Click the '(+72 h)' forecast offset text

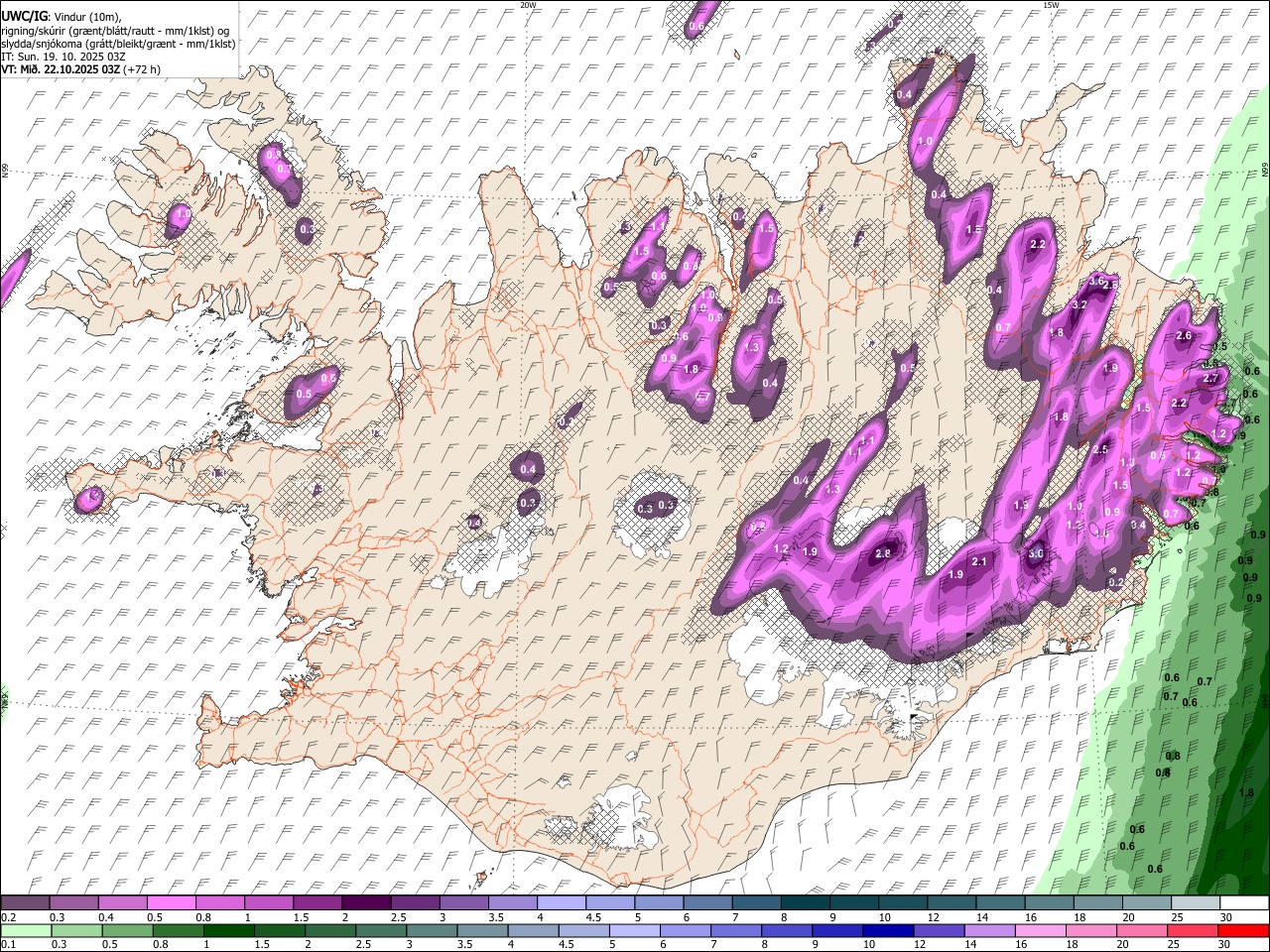(x=142, y=69)
